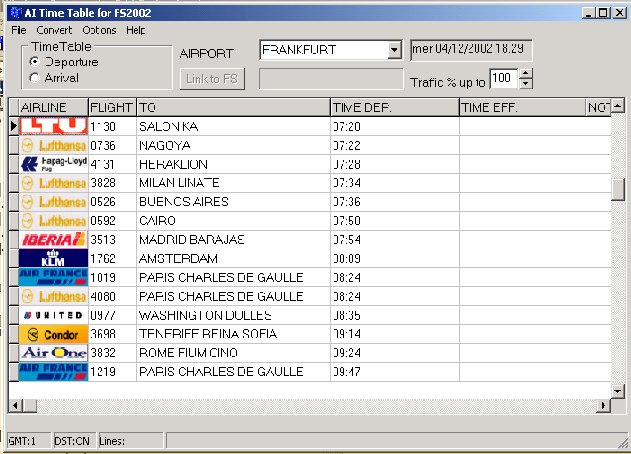The width and height of the screenshot is (631, 454).
Task: Click the Link to FS button
Action: pyautogui.click(x=212, y=79)
